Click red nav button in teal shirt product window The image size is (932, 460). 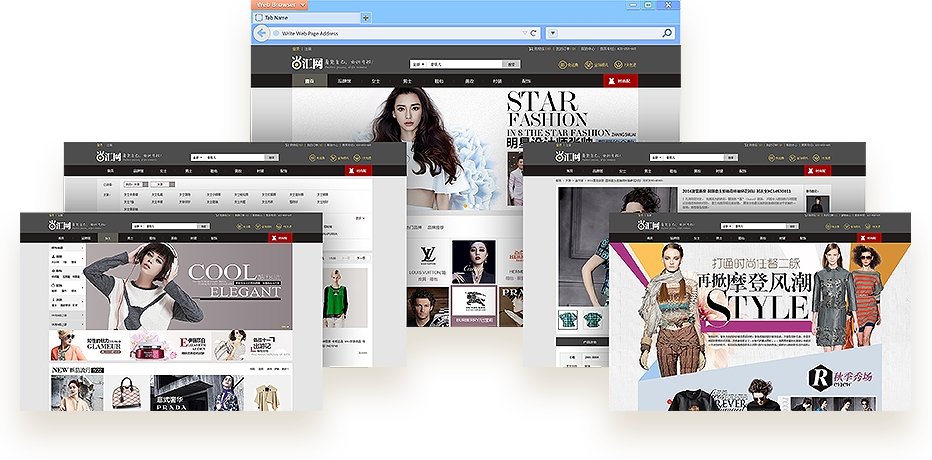coord(818,171)
